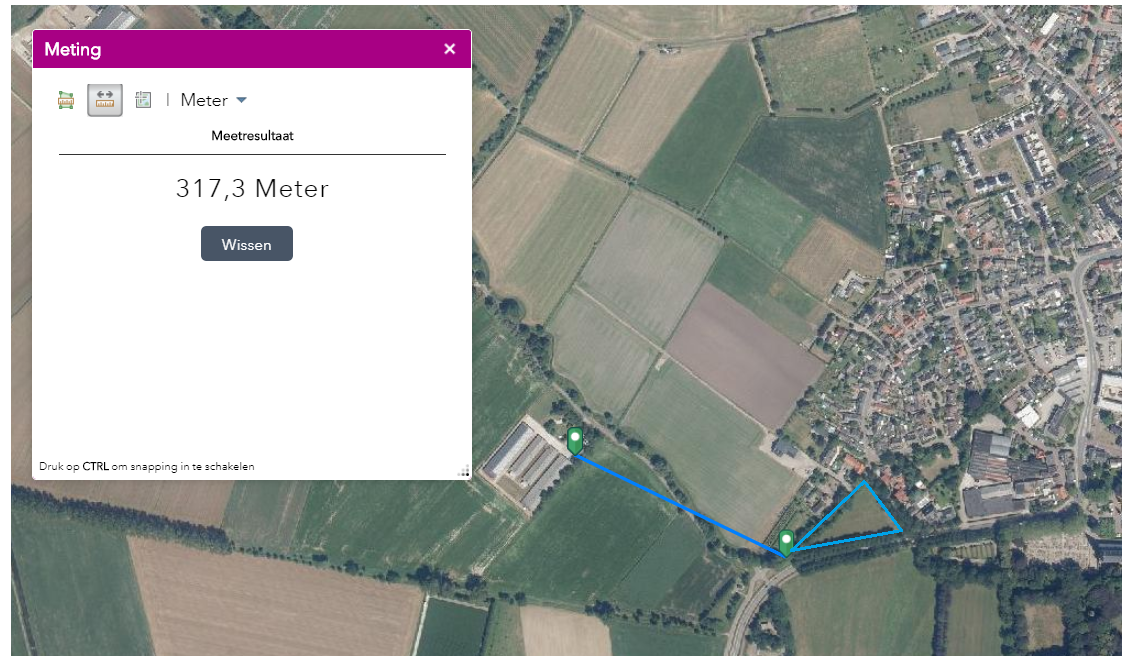Click the 317,3 Meter result text
The height and width of the screenshot is (665, 1129).
(x=252, y=189)
